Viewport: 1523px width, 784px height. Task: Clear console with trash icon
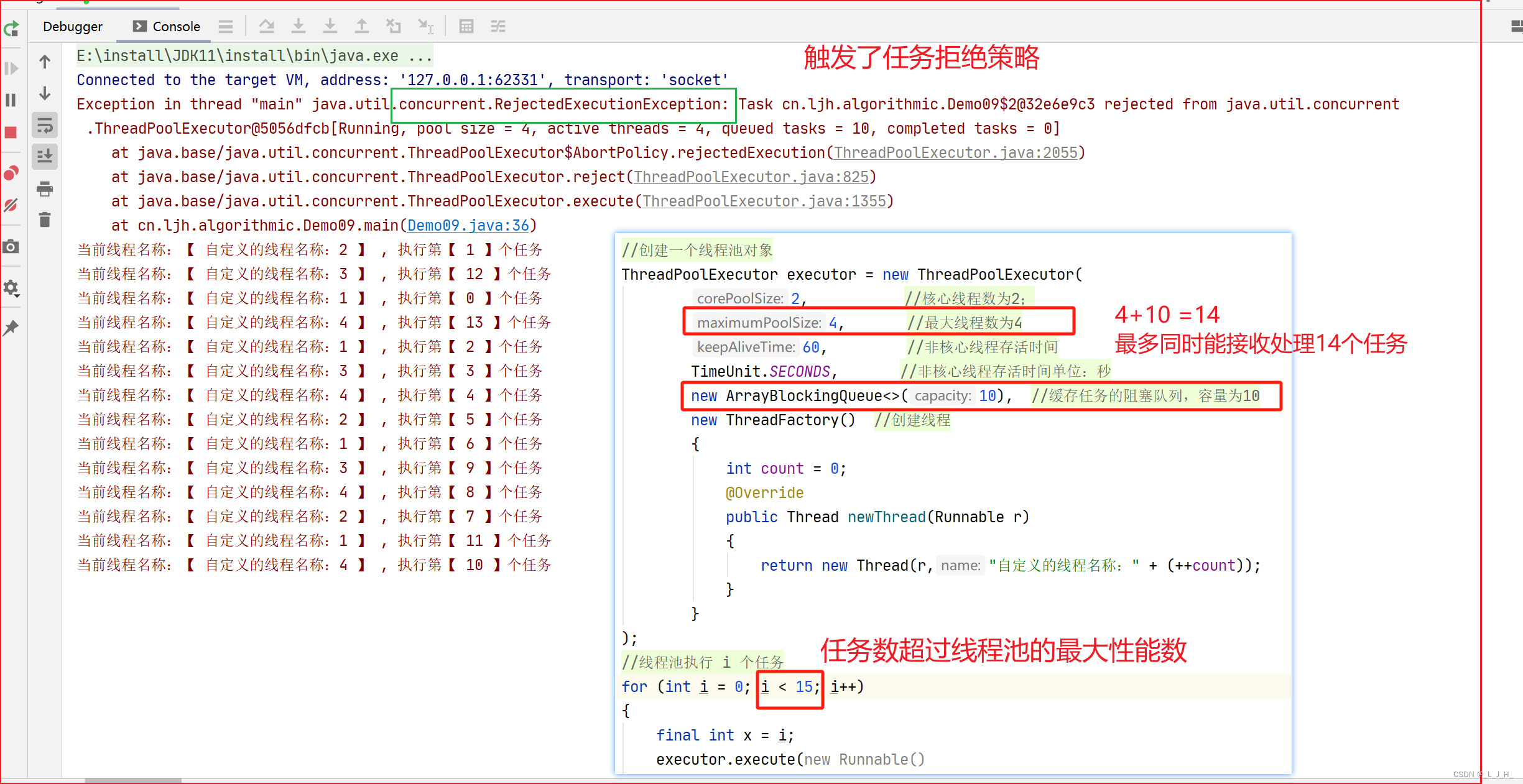45,219
